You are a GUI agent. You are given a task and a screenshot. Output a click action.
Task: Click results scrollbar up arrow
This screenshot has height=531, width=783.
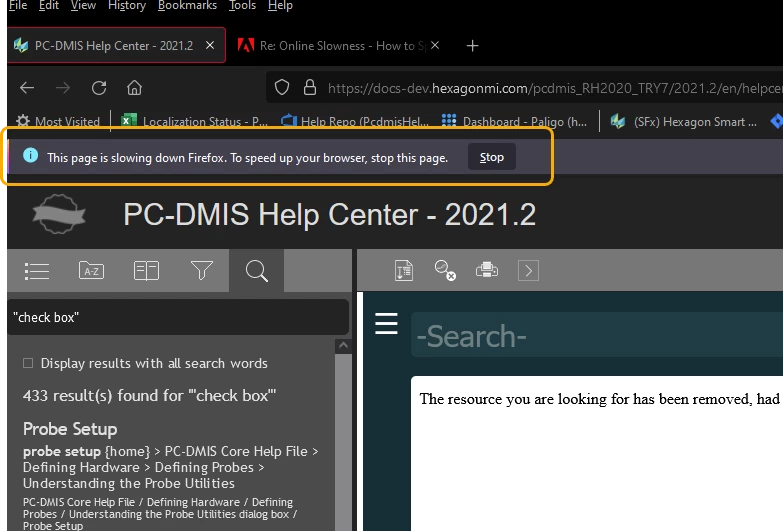point(343,346)
